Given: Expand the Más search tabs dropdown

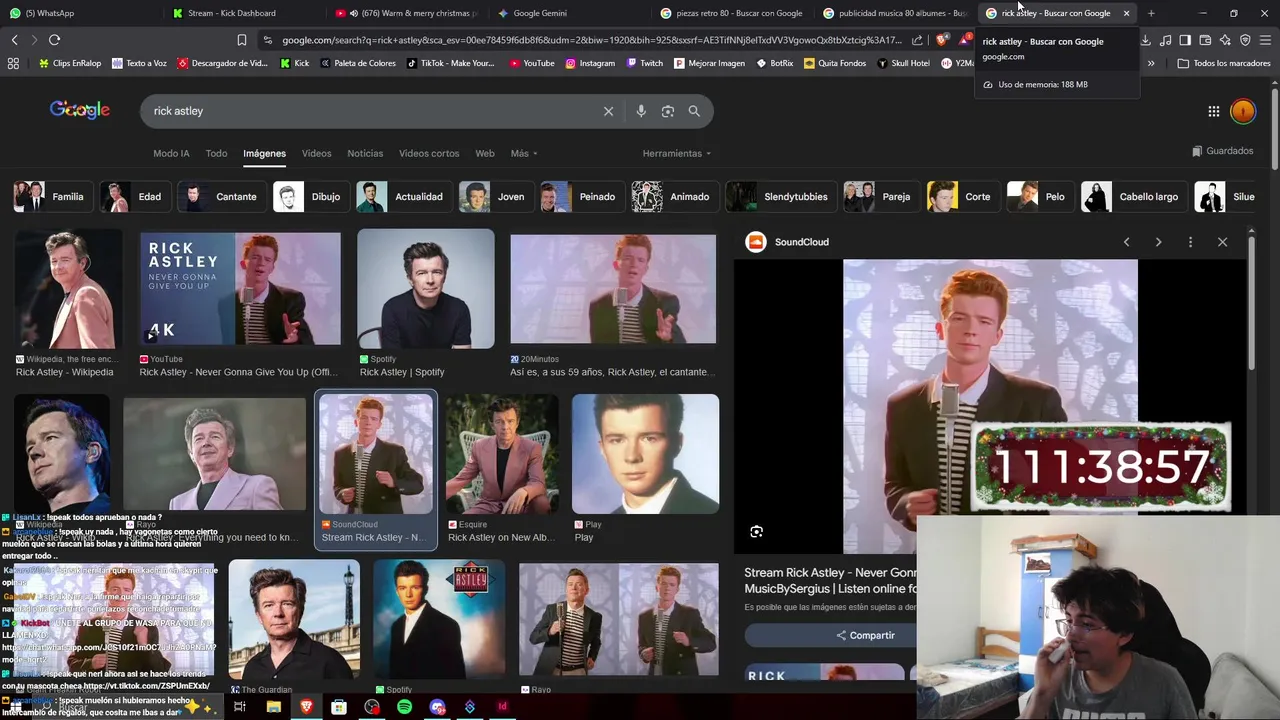Looking at the screenshot, I should tap(524, 154).
